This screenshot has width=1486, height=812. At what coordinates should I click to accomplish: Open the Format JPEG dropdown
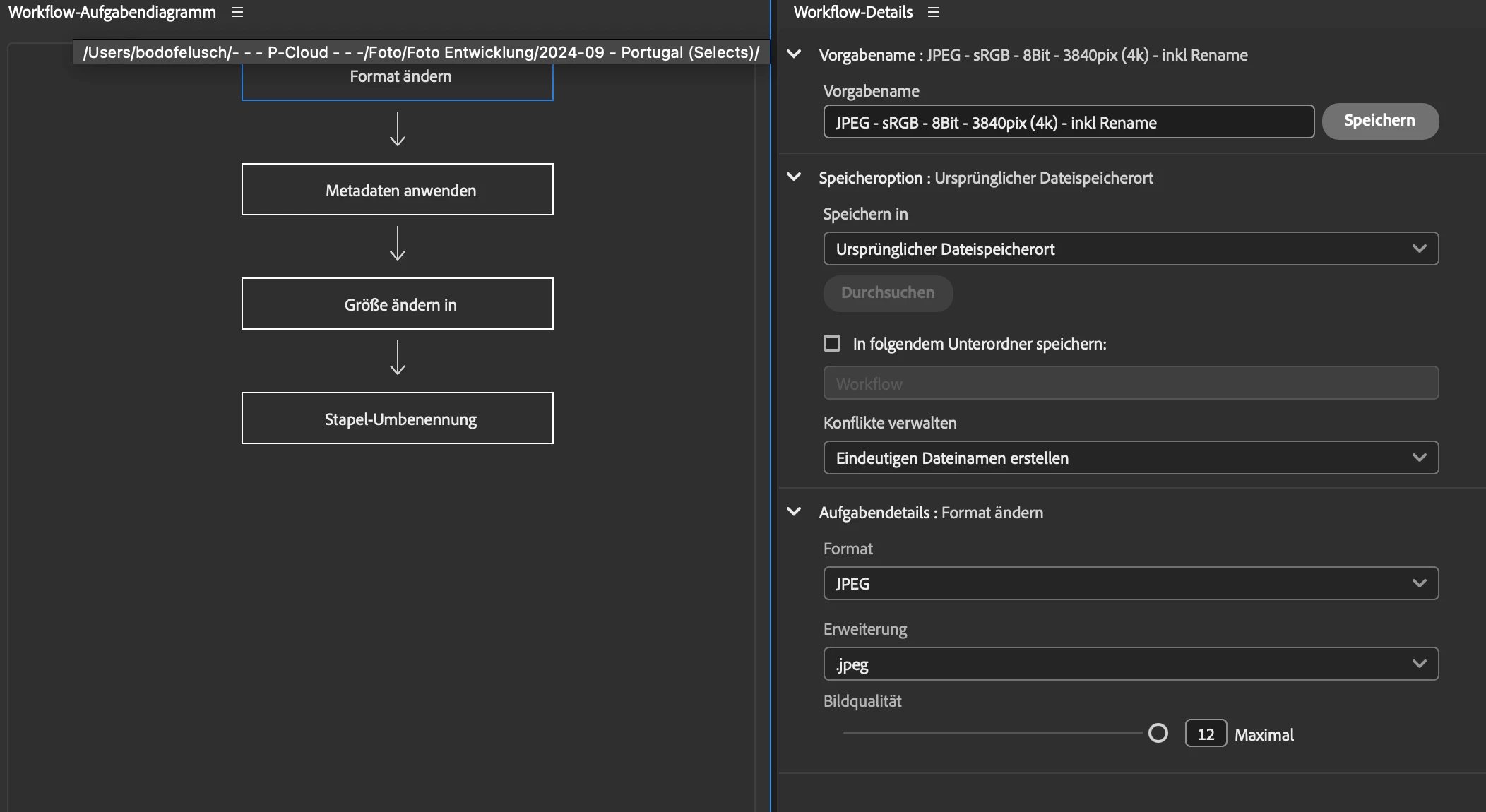coord(1130,583)
